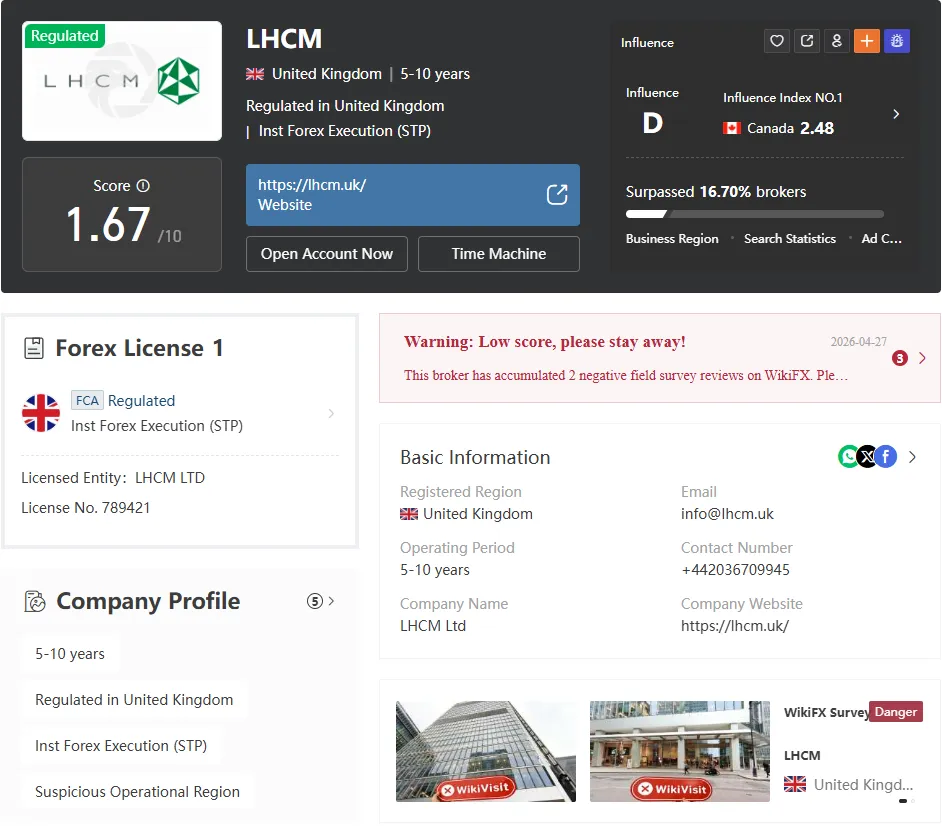Open the first WikiVisit building photo
Screen dimensions: 942x826
[486, 751]
